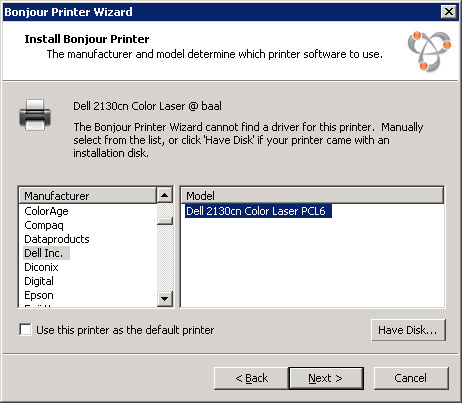Select Dell Inc. manufacturer
Image resolution: width=462 pixels, height=403 pixels.
46,253
